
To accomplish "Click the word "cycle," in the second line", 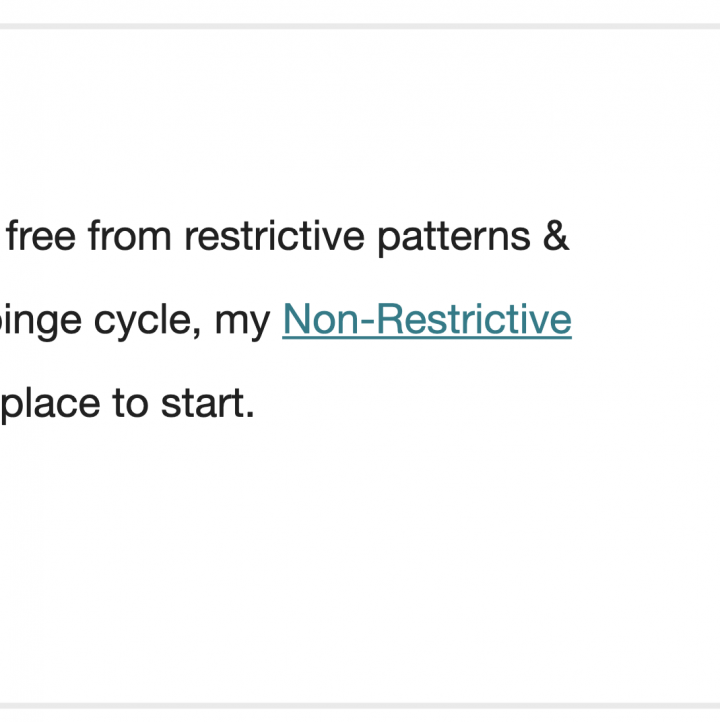I will (147, 322).
